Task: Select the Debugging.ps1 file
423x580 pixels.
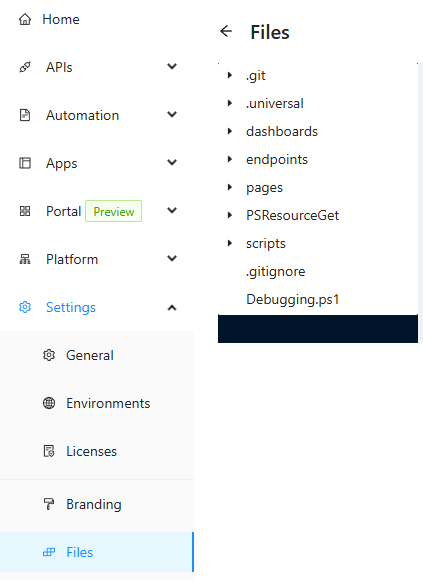Action: (292, 300)
